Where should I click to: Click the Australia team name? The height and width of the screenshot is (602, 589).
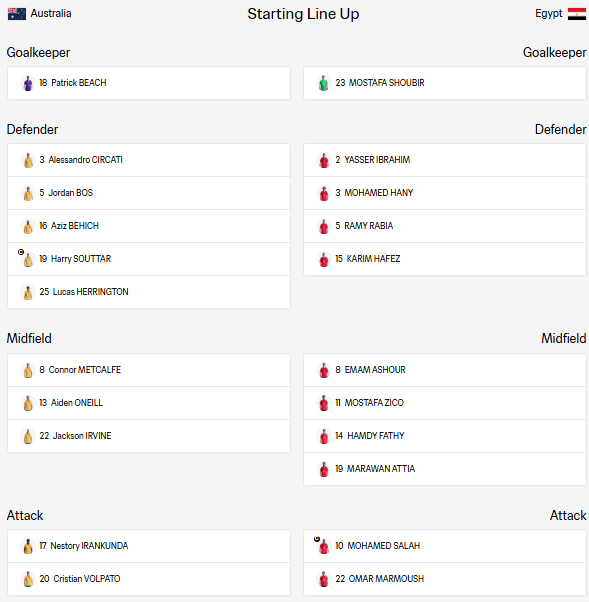pos(51,13)
